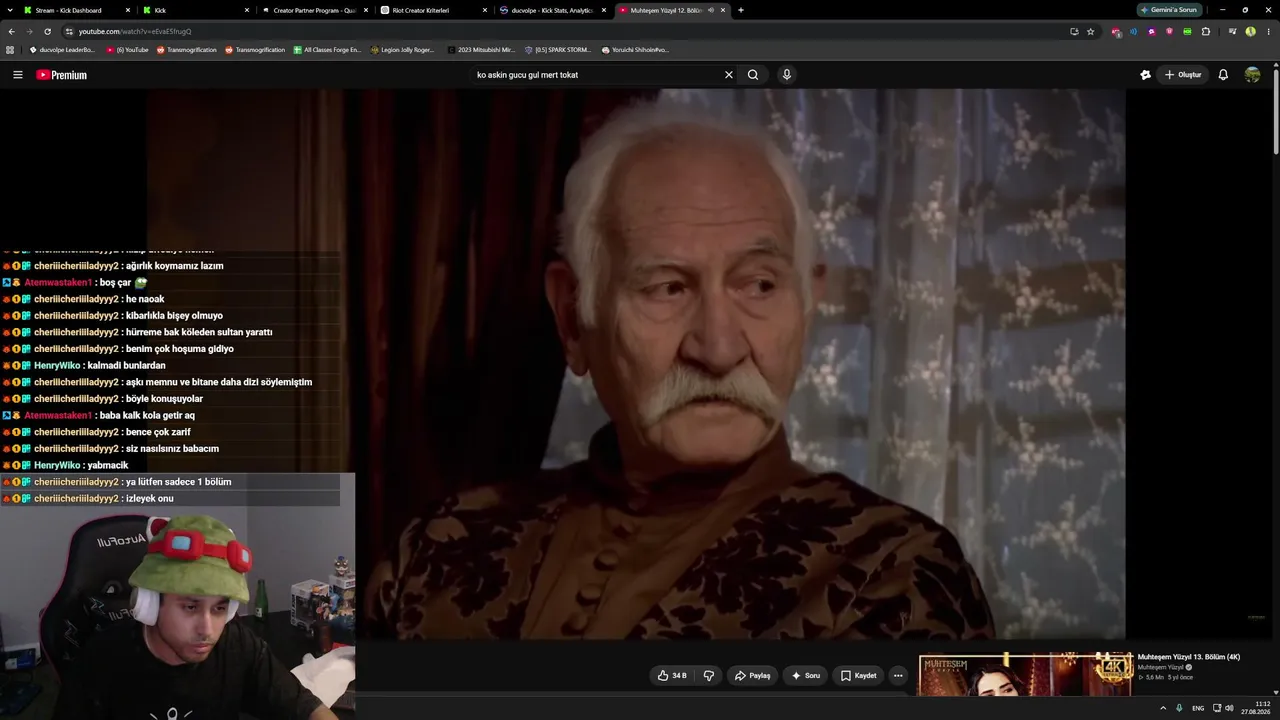Viewport: 1280px width, 720px height.
Task: Switch to ducvolpe Kick Stats tab
Action: click(x=552, y=10)
